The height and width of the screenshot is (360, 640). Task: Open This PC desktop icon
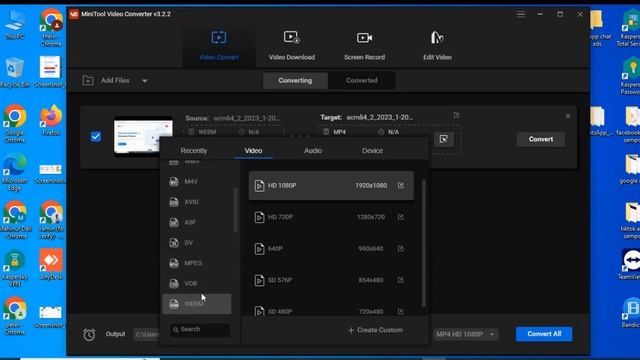click(x=15, y=24)
